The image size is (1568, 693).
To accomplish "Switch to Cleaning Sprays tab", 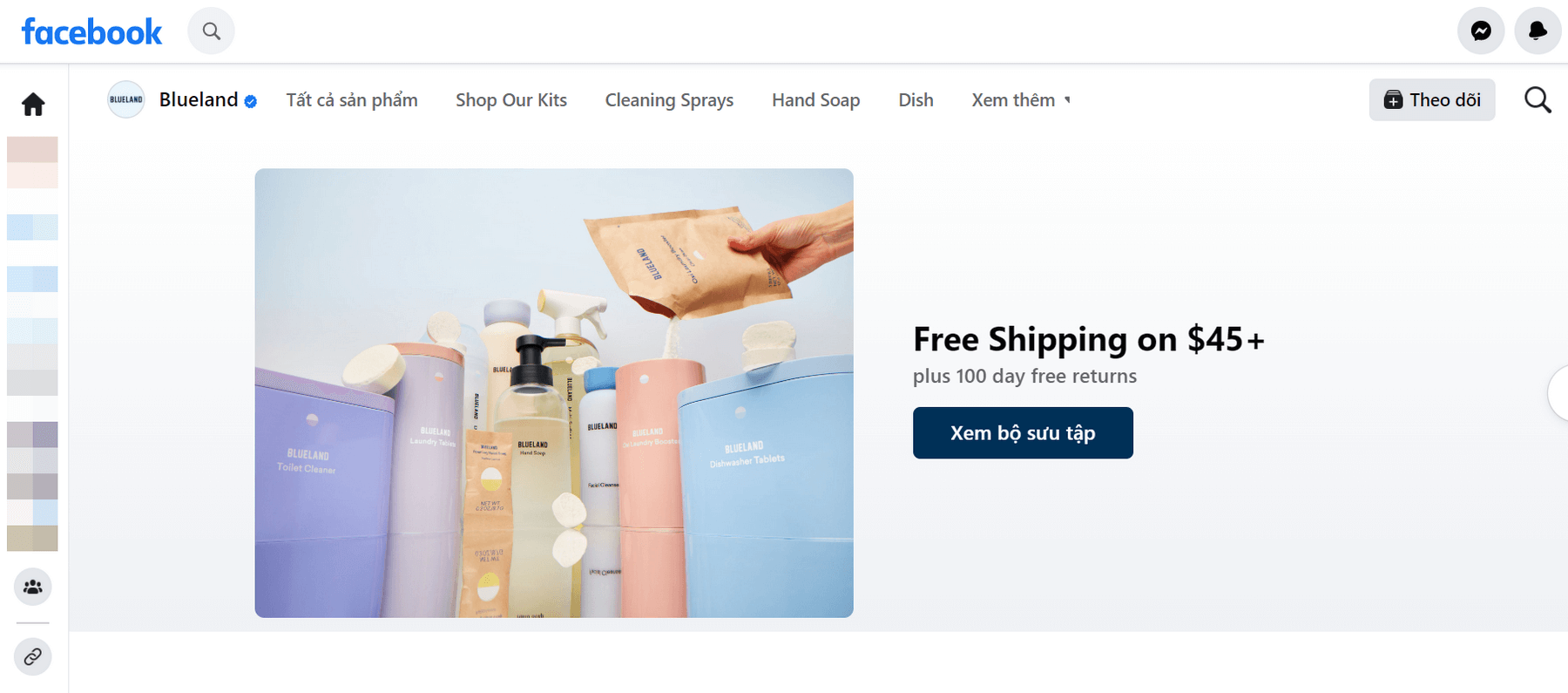I will pyautogui.click(x=669, y=100).
